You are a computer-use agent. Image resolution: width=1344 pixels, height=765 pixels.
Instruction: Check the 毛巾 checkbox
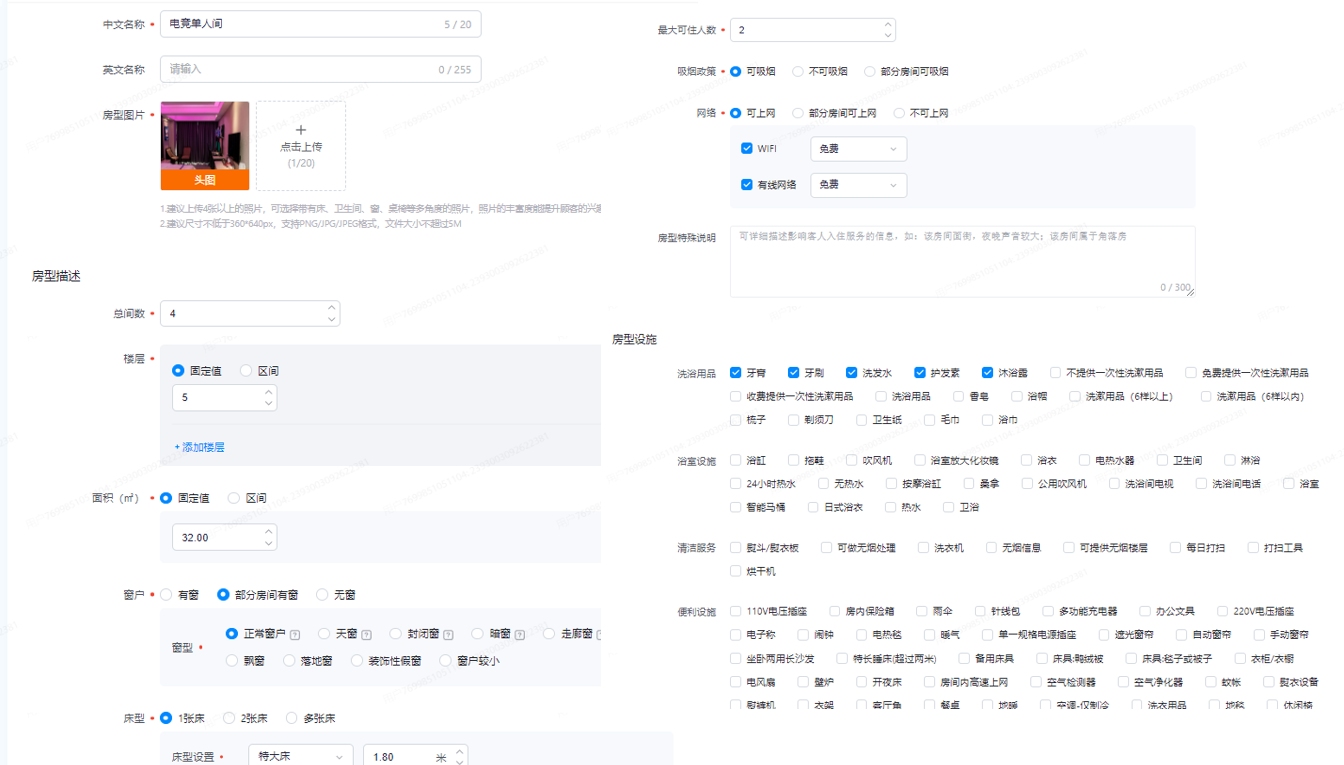pyautogui.click(x=929, y=420)
